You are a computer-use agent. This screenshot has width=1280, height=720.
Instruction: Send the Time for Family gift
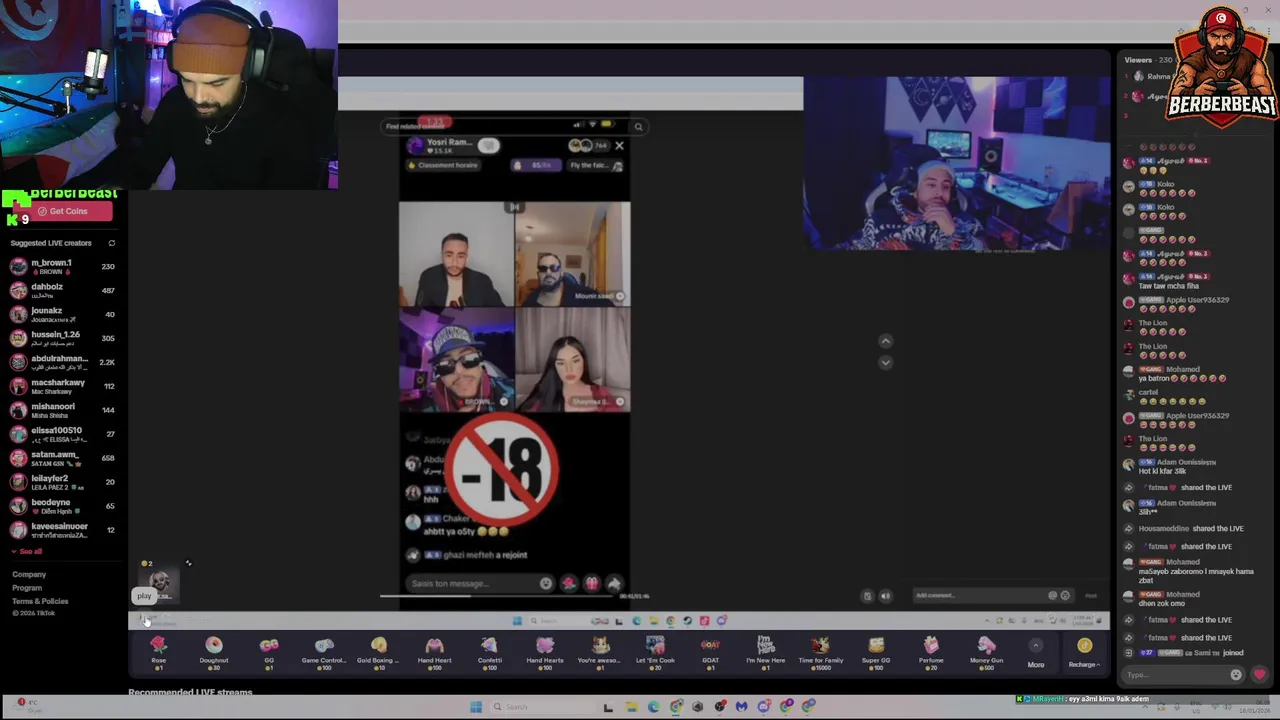821,652
